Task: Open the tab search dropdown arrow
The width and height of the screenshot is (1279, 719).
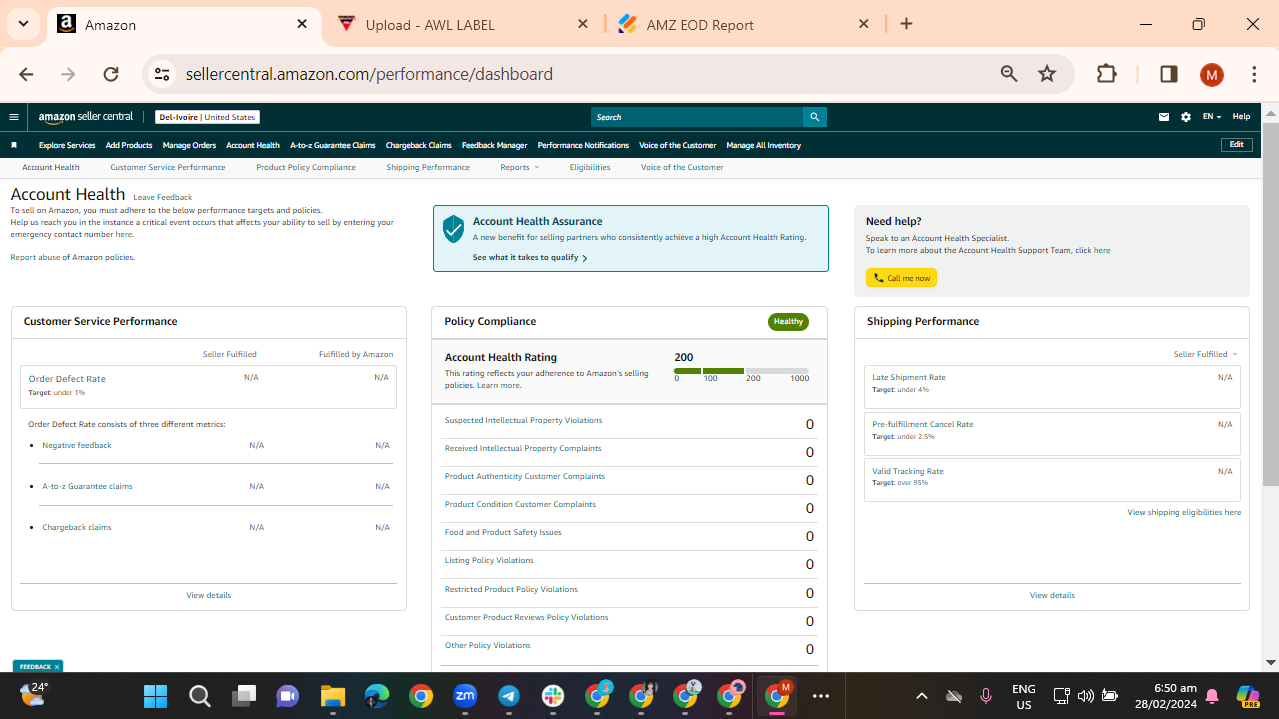Action: (x=23, y=24)
